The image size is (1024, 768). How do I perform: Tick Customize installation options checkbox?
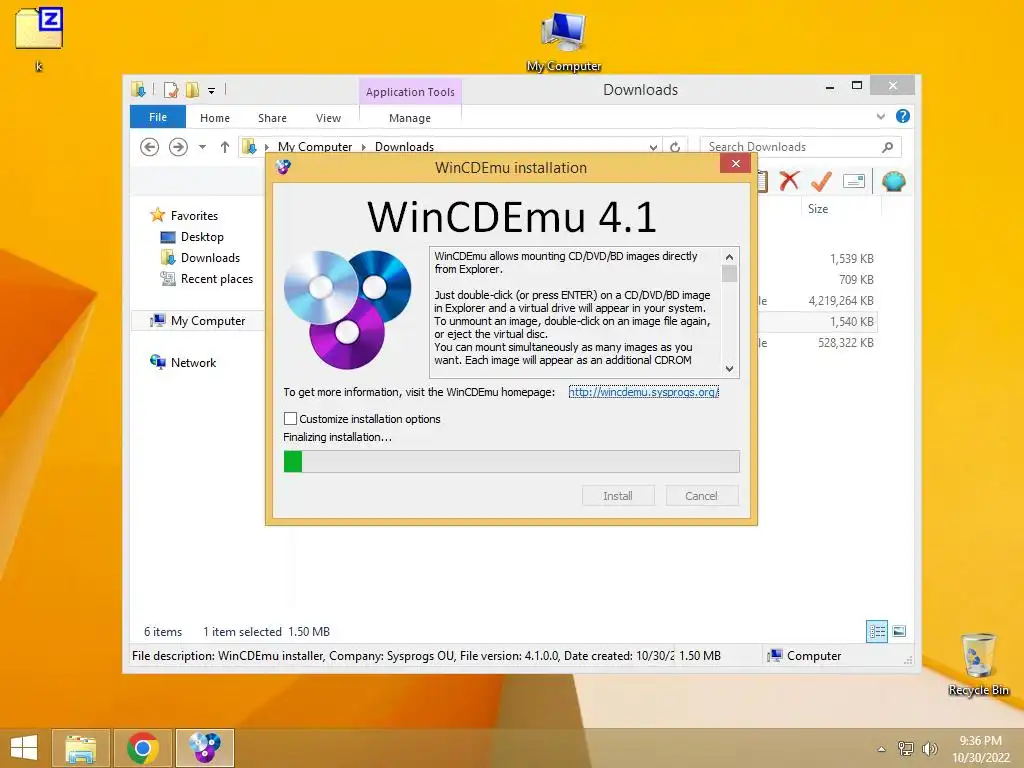(291, 419)
